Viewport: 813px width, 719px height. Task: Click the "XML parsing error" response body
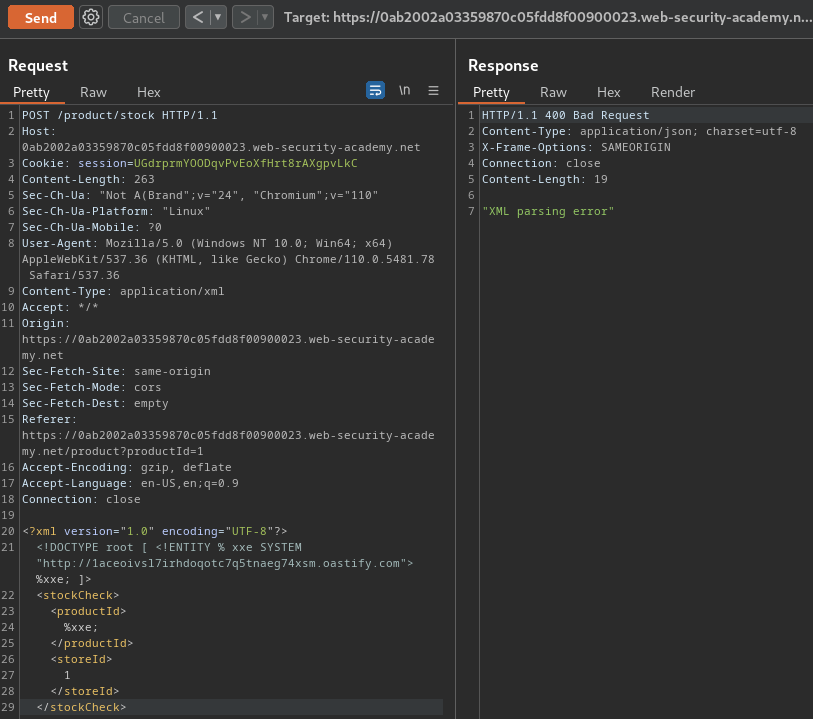coord(548,212)
